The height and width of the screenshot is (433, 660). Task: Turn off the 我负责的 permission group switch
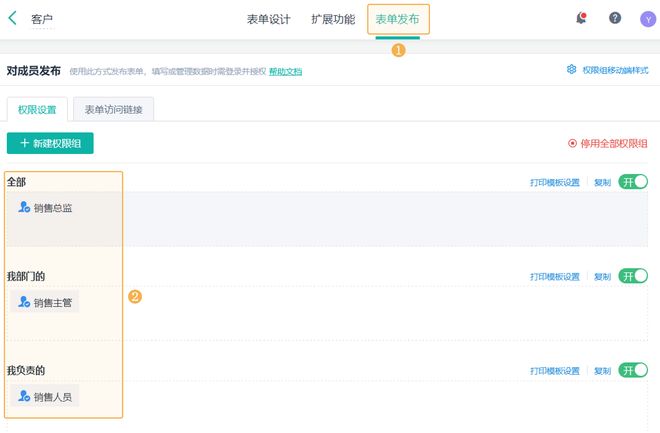[633, 370]
